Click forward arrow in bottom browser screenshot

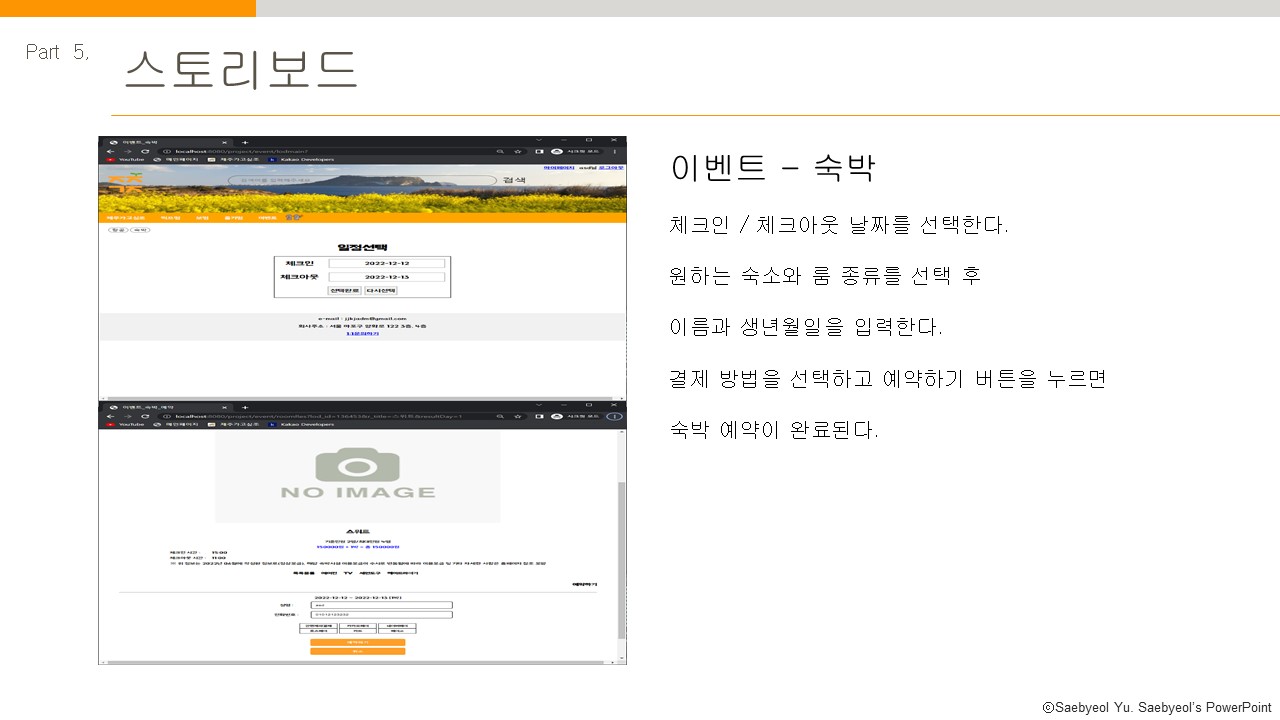click(x=128, y=416)
